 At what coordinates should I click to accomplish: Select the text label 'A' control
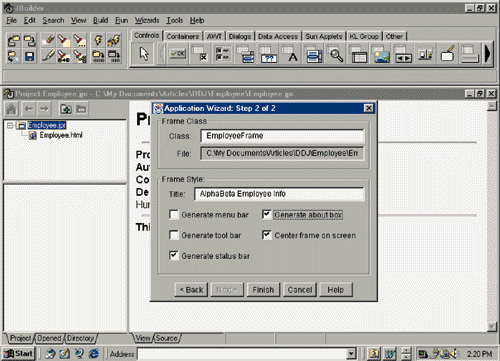(291, 54)
